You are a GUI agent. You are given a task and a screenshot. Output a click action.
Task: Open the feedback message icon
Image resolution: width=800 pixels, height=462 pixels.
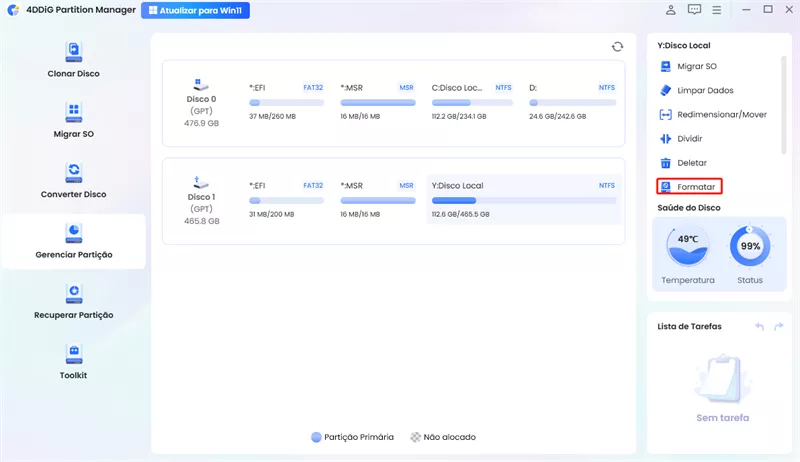[694, 10]
